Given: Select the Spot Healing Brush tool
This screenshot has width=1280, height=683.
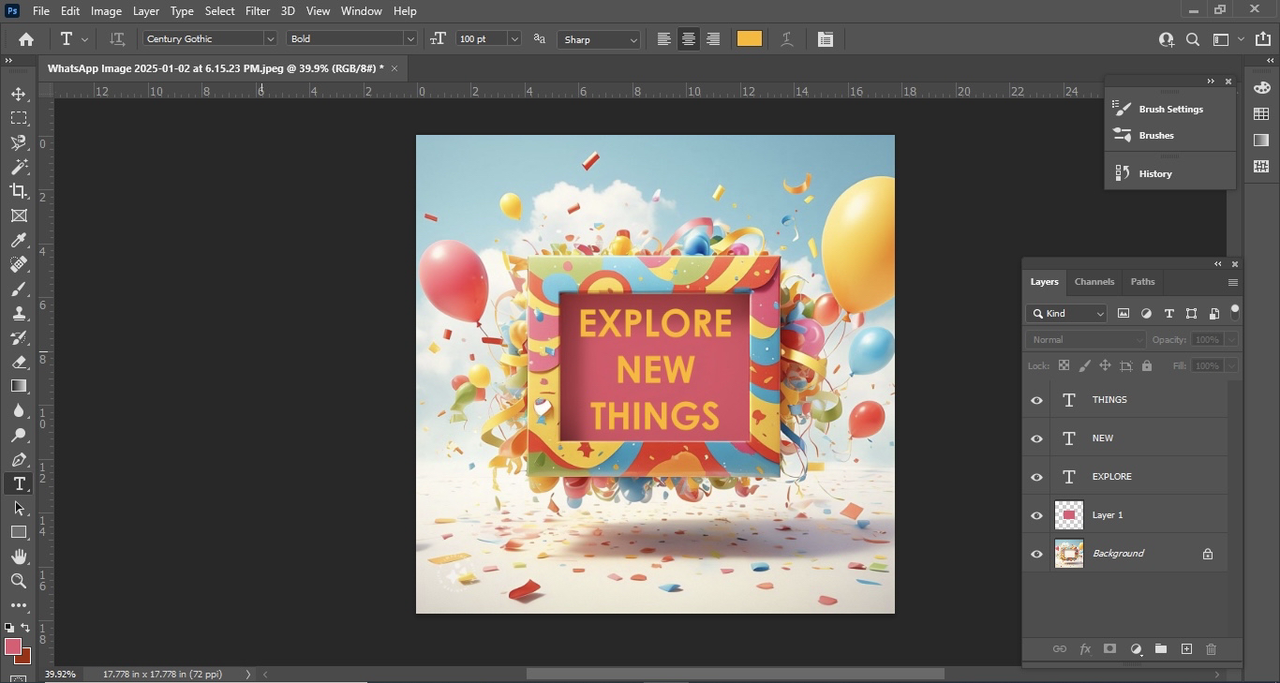Looking at the screenshot, I should point(19,264).
